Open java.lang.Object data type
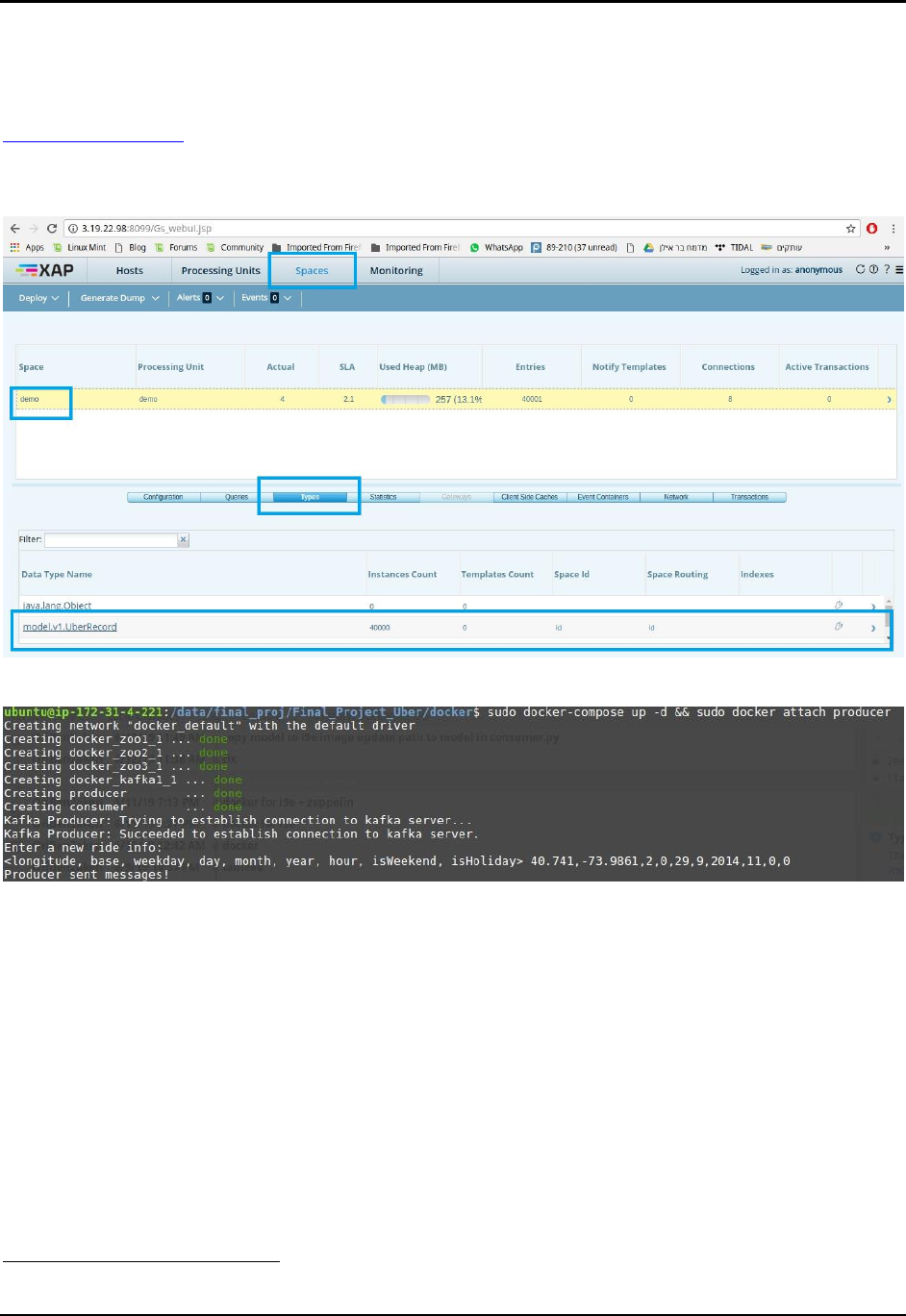Viewport: 906px width, 1316px height. point(58,606)
